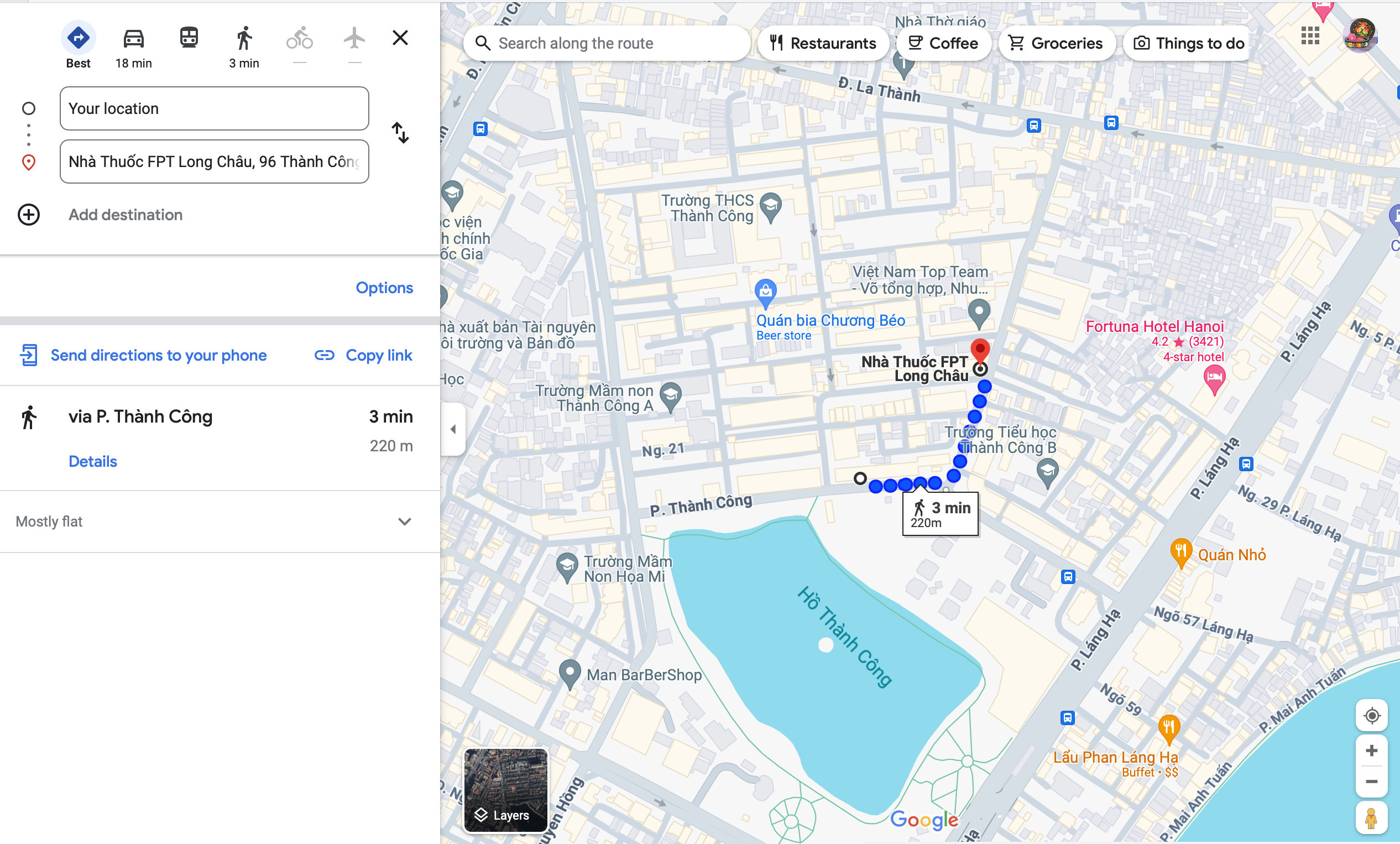Select the flights airplane mode icon

(354, 38)
